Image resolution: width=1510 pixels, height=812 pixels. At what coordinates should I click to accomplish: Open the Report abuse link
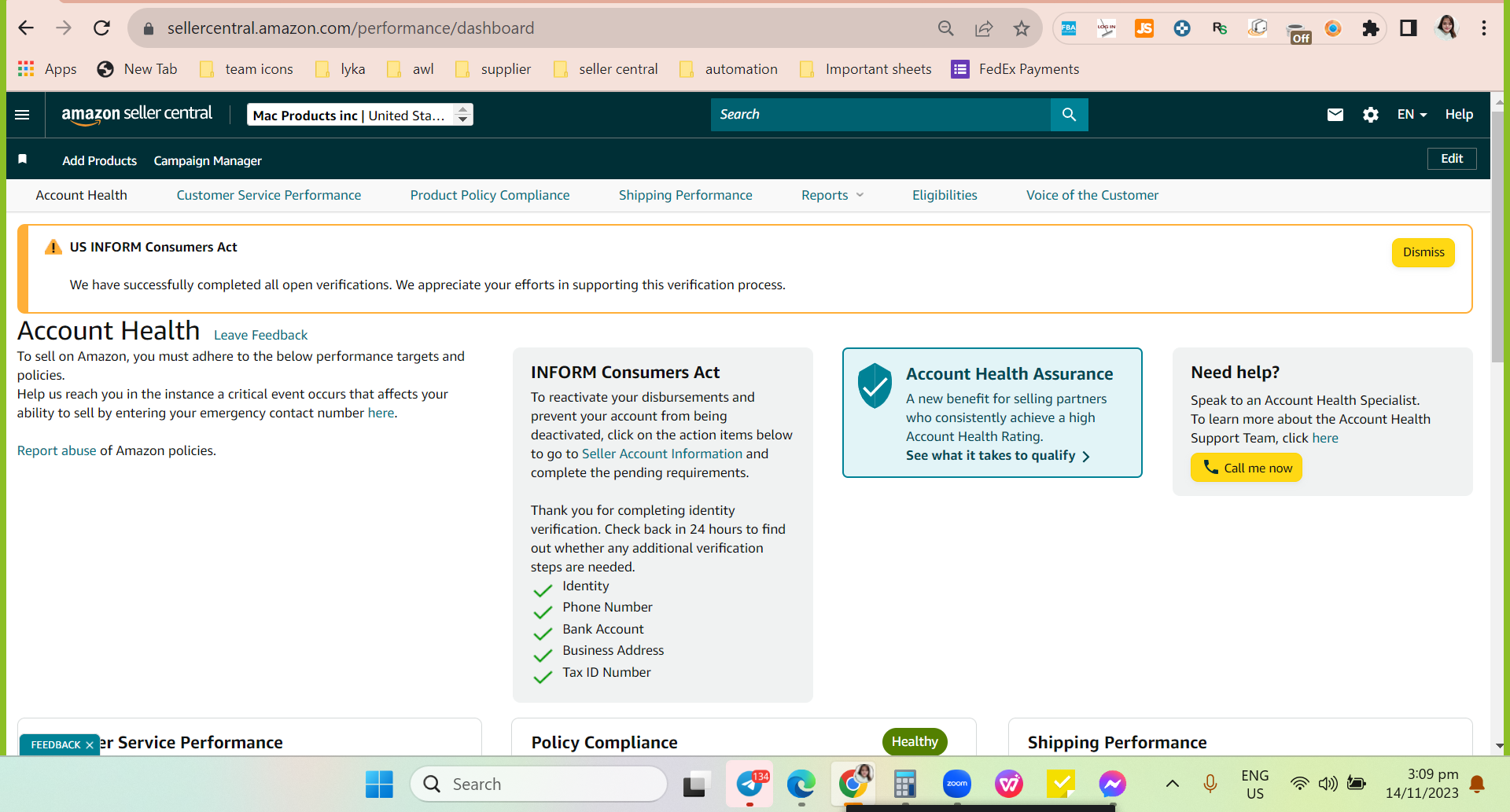57,450
